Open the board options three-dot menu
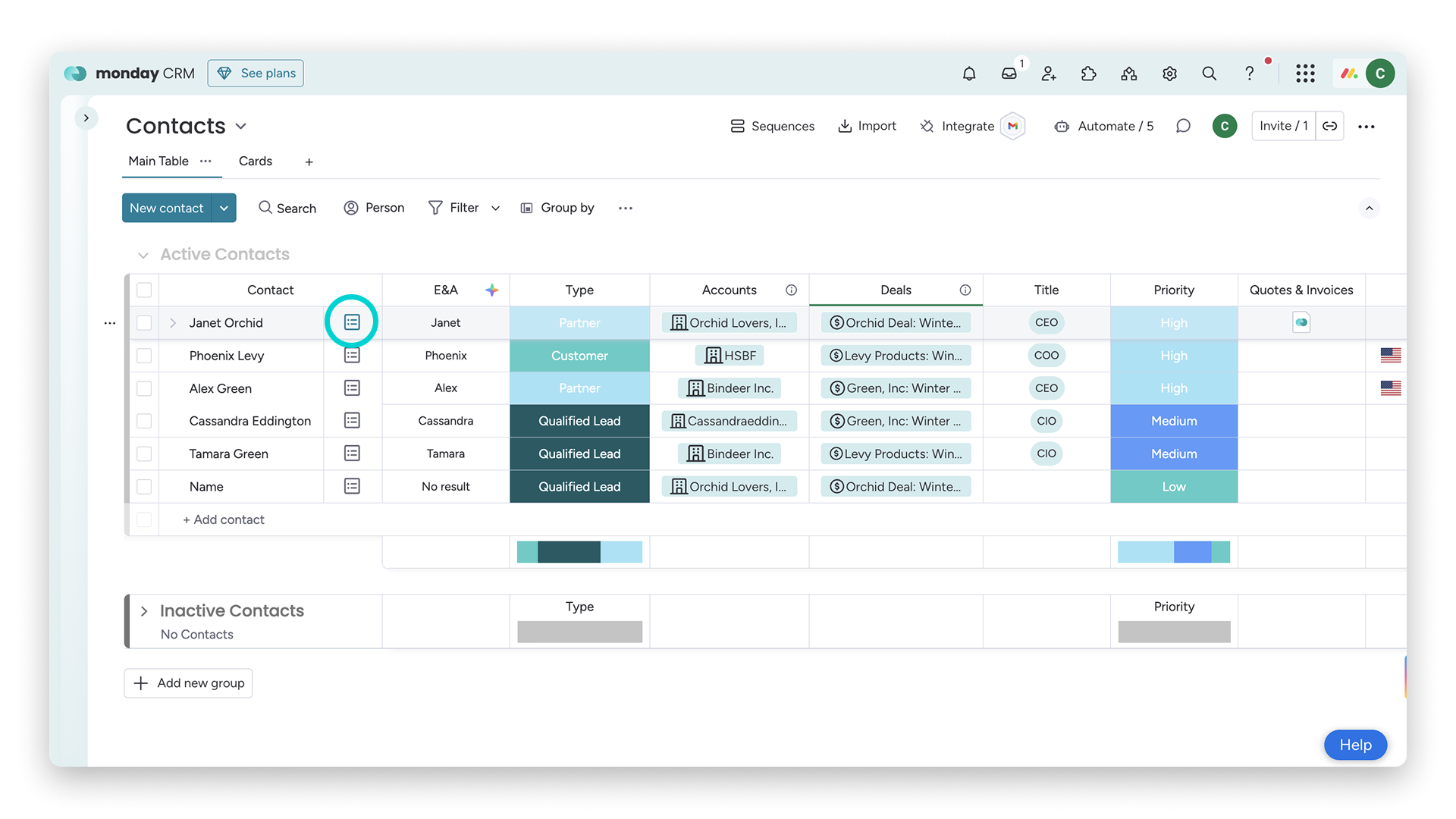This screenshot has width=1456, height=819. (x=1367, y=127)
